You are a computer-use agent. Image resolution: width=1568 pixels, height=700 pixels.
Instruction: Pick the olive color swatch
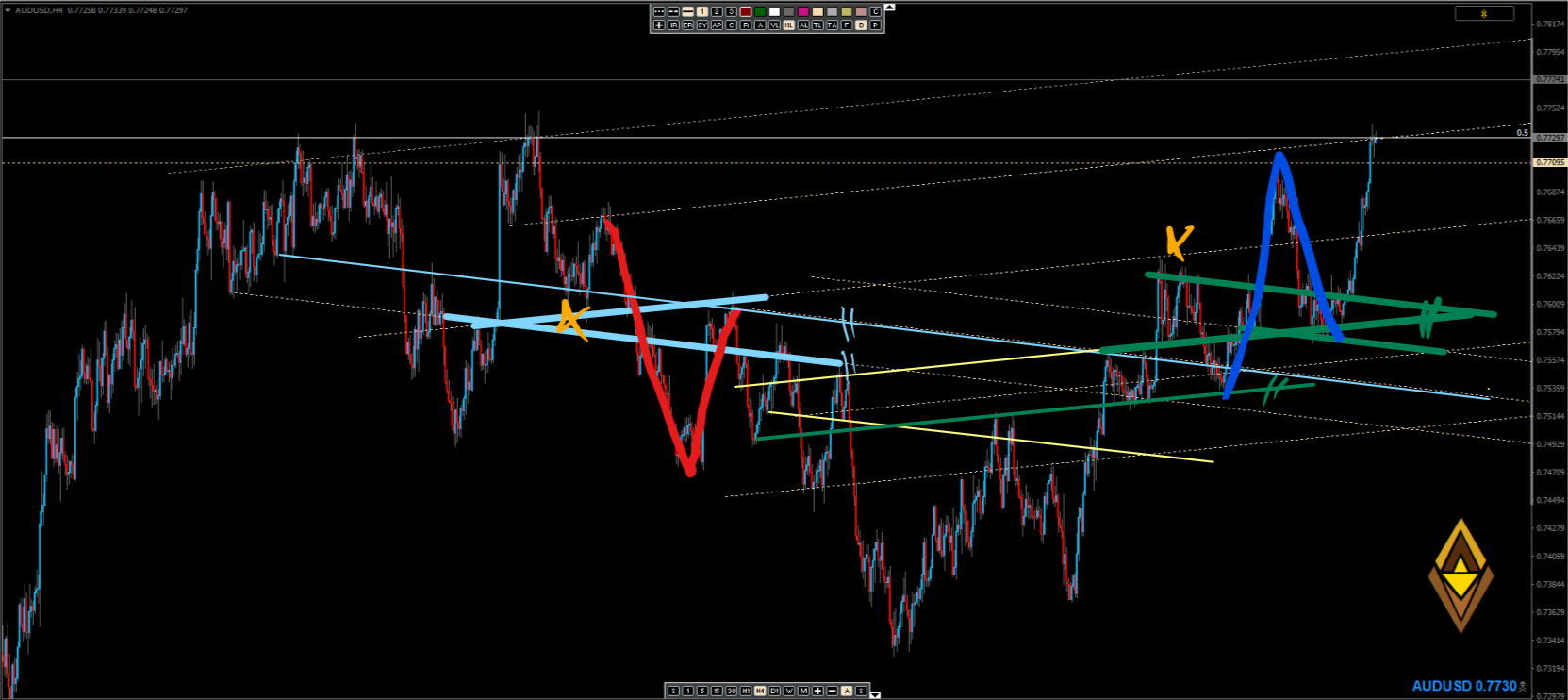(847, 11)
